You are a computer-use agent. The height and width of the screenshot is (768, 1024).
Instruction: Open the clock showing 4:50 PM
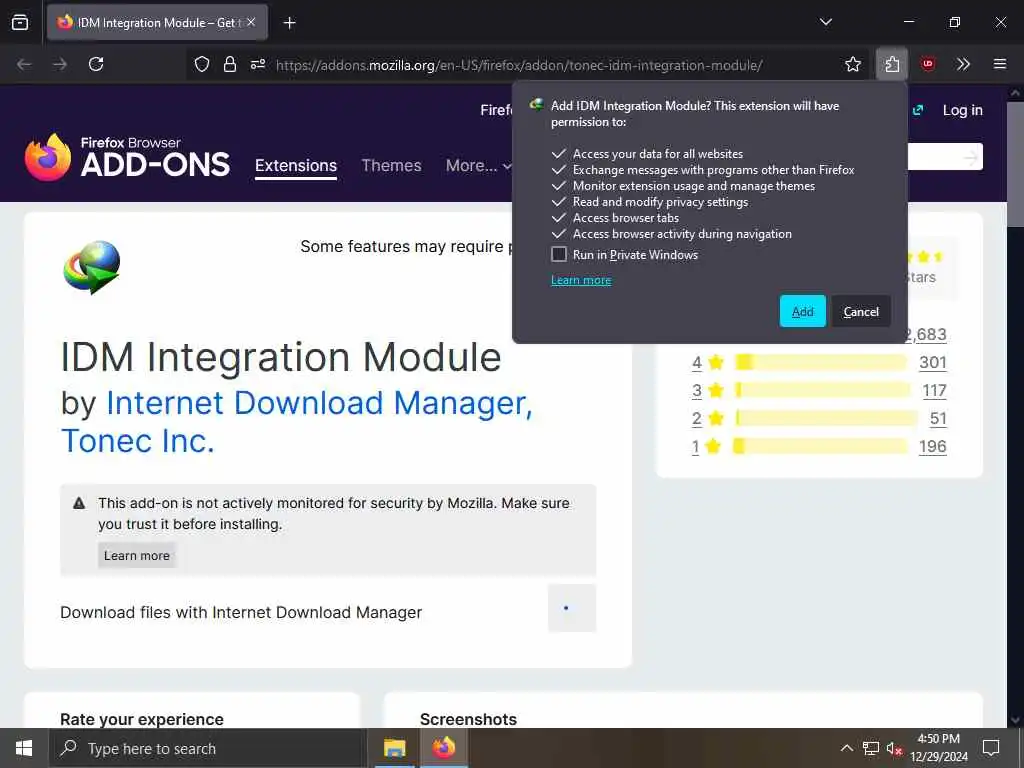(x=938, y=748)
